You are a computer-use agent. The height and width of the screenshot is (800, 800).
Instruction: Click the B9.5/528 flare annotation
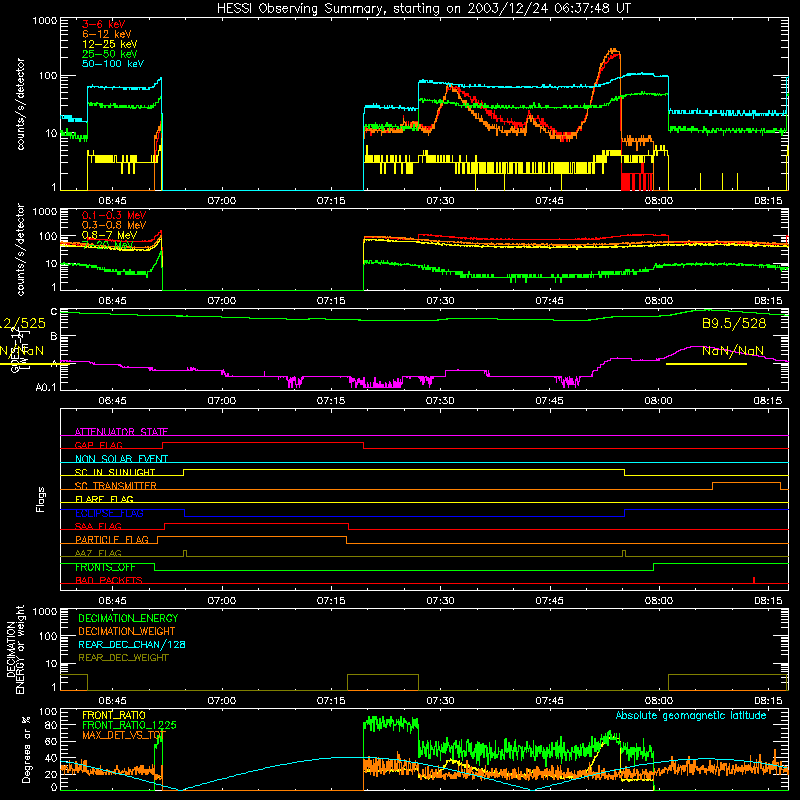(x=734, y=323)
